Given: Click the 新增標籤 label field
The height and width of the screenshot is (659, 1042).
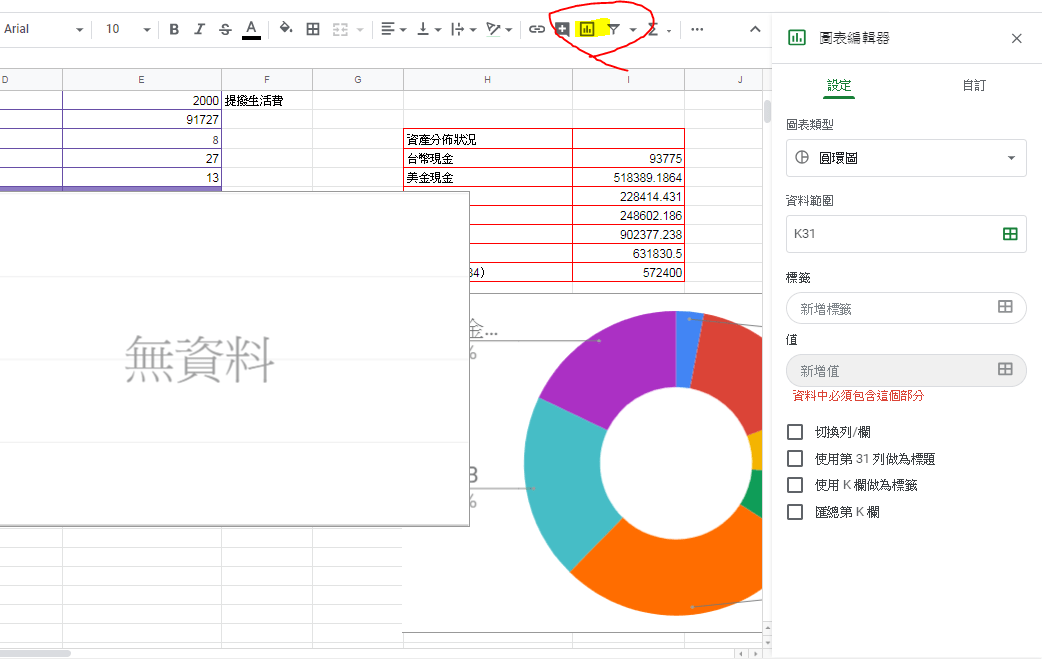Looking at the screenshot, I should 906,308.
